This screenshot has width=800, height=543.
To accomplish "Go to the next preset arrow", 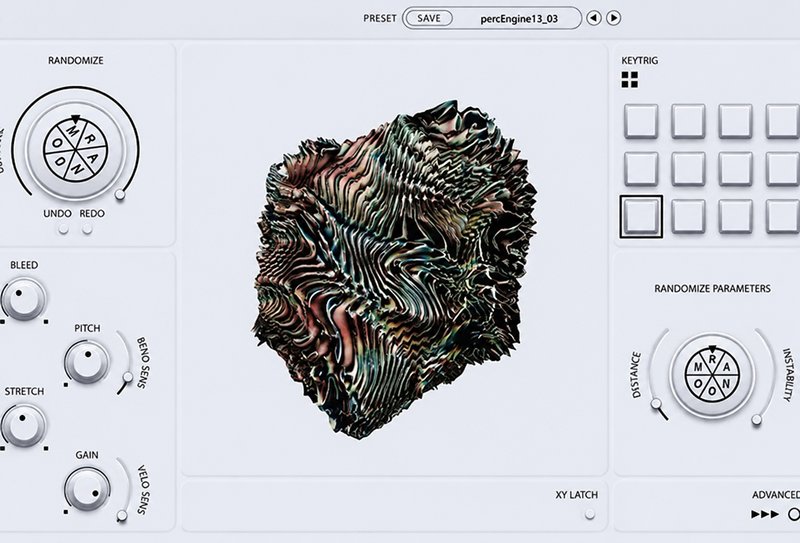I will pyautogui.click(x=613, y=18).
